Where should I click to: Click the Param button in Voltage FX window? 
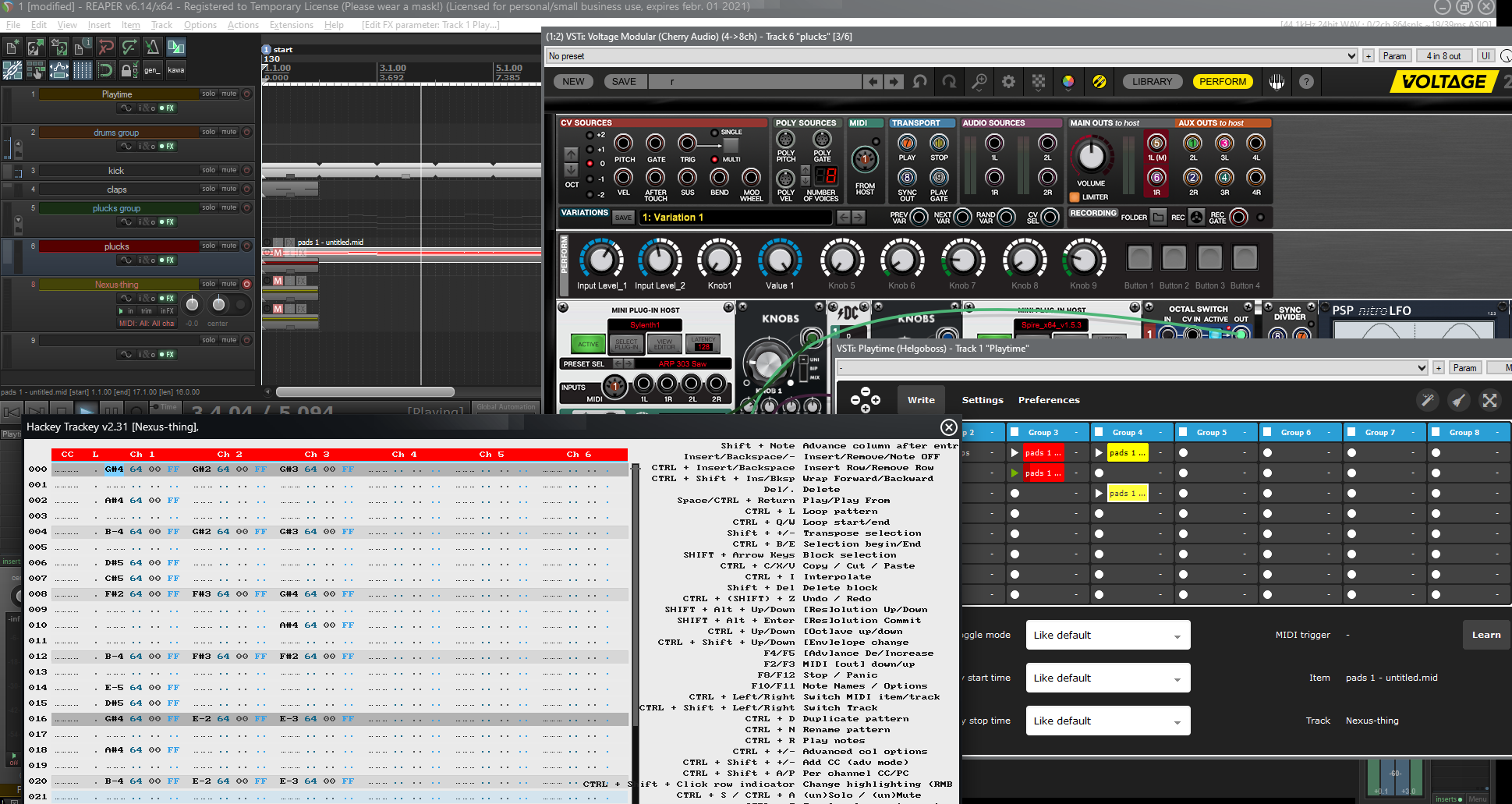[x=1394, y=56]
